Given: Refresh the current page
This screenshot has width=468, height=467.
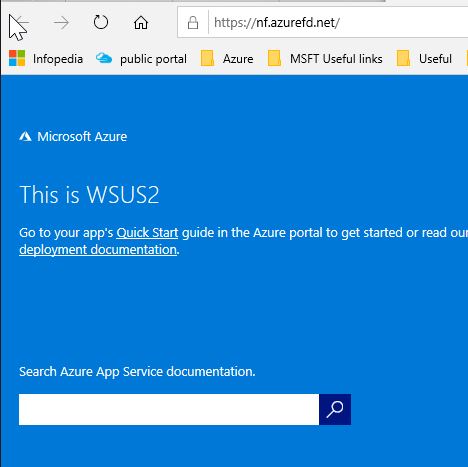Looking at the screenshot, I should pyautogui.click(x=101, y=23).
